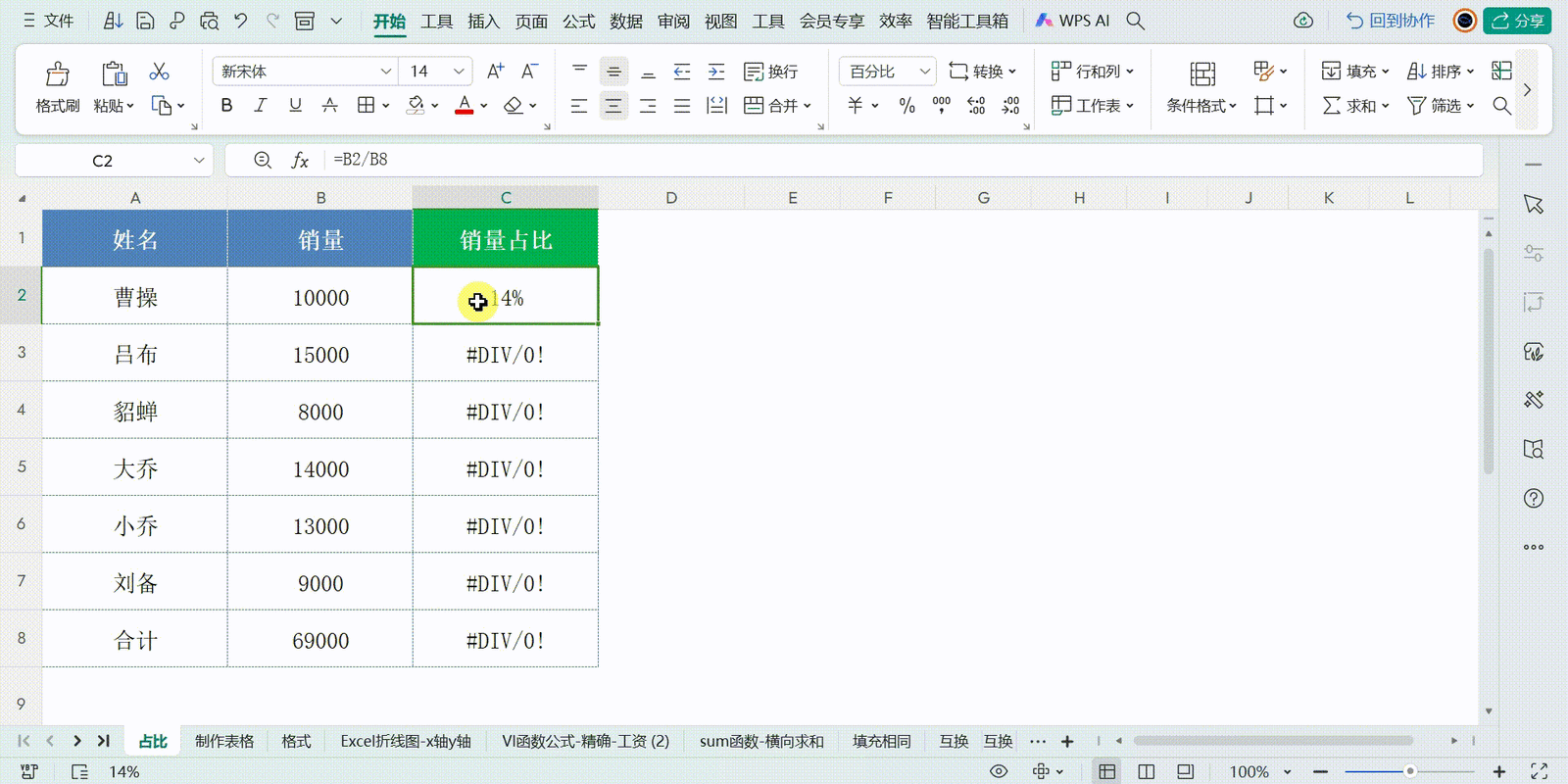This screenshot has height=784, width=1568.
Task: Open the Data (数据) ribbon tab
Action: [x=626, y=21]
